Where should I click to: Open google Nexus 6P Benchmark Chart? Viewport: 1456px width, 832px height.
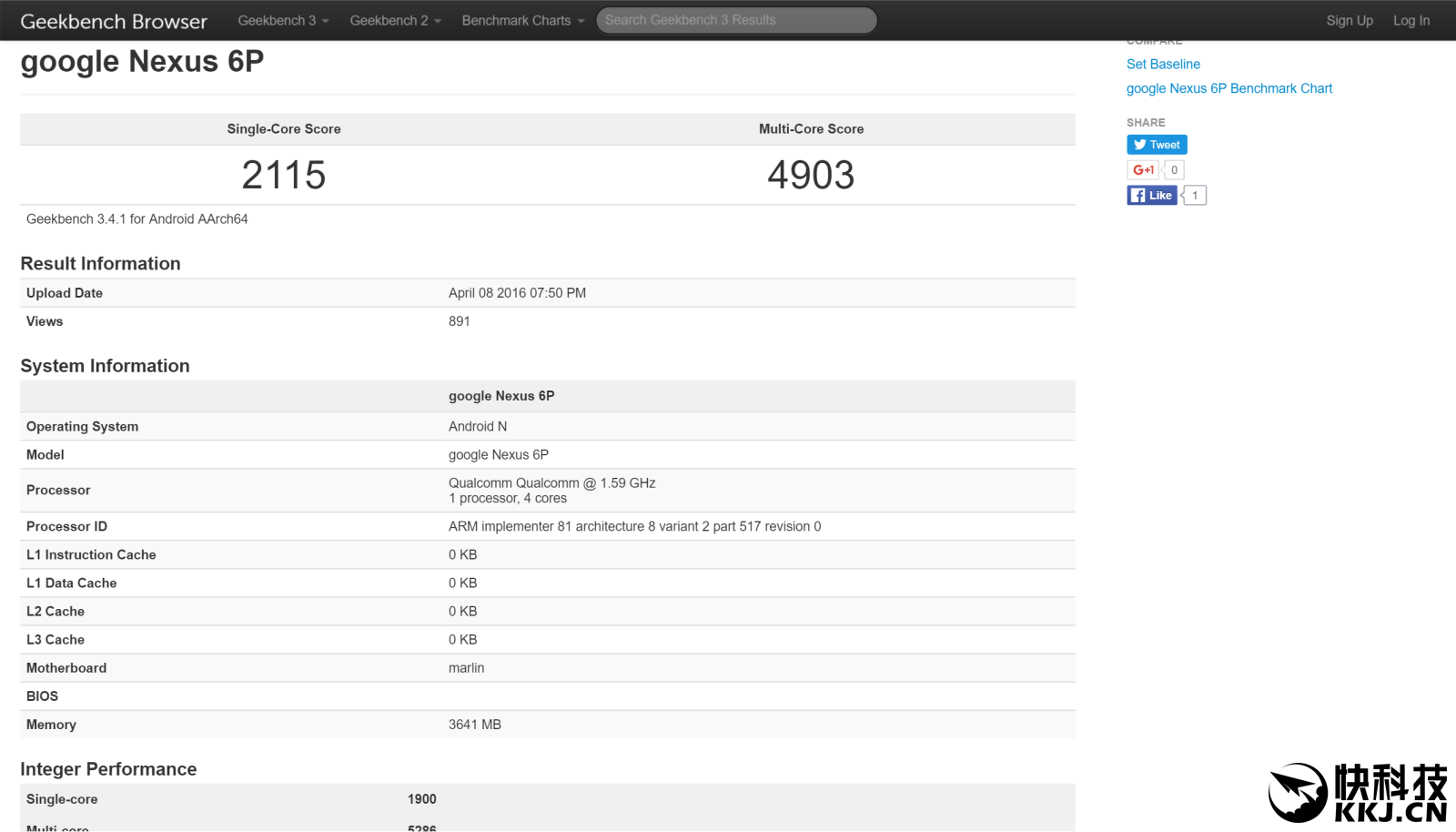(1229, 88)
